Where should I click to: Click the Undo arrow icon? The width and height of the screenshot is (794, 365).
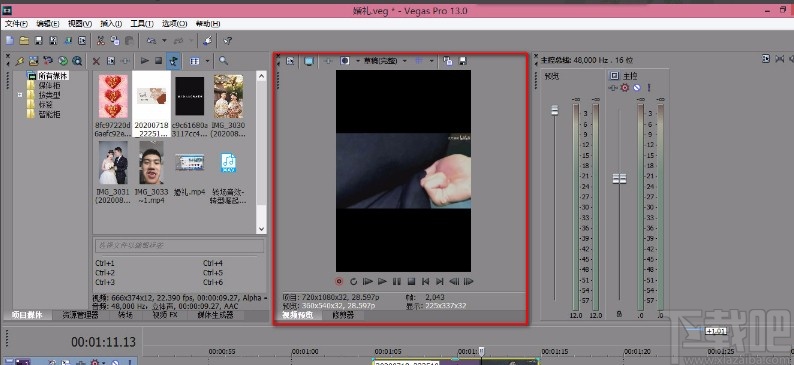(151, 40)
